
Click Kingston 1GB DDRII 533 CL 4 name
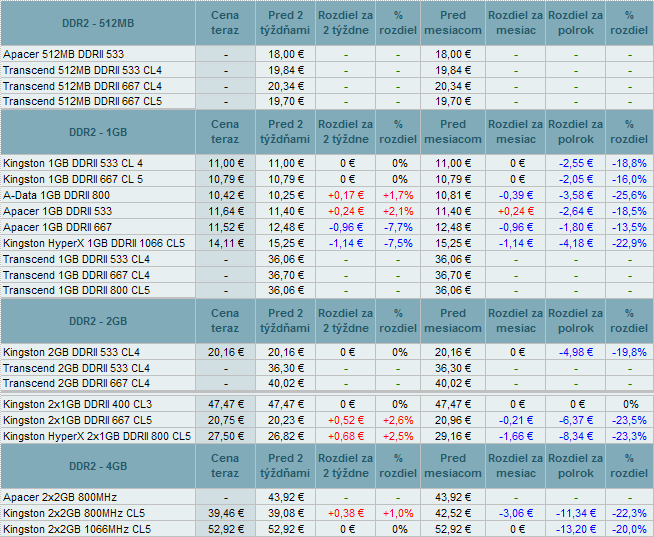click(x=73, y=163)
